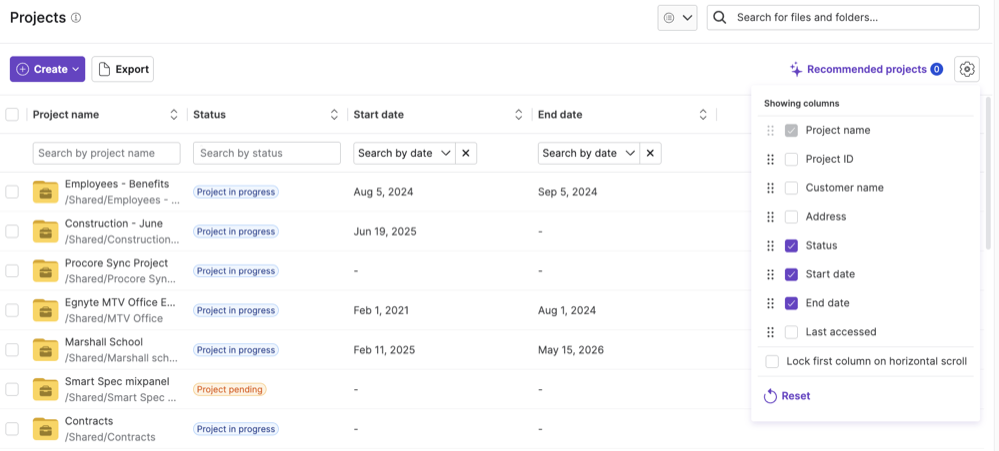Image resolution: width=999 pixels, height=451 pixels.
Task: Click the drag handle beside Last accessed
Action: 770,332
